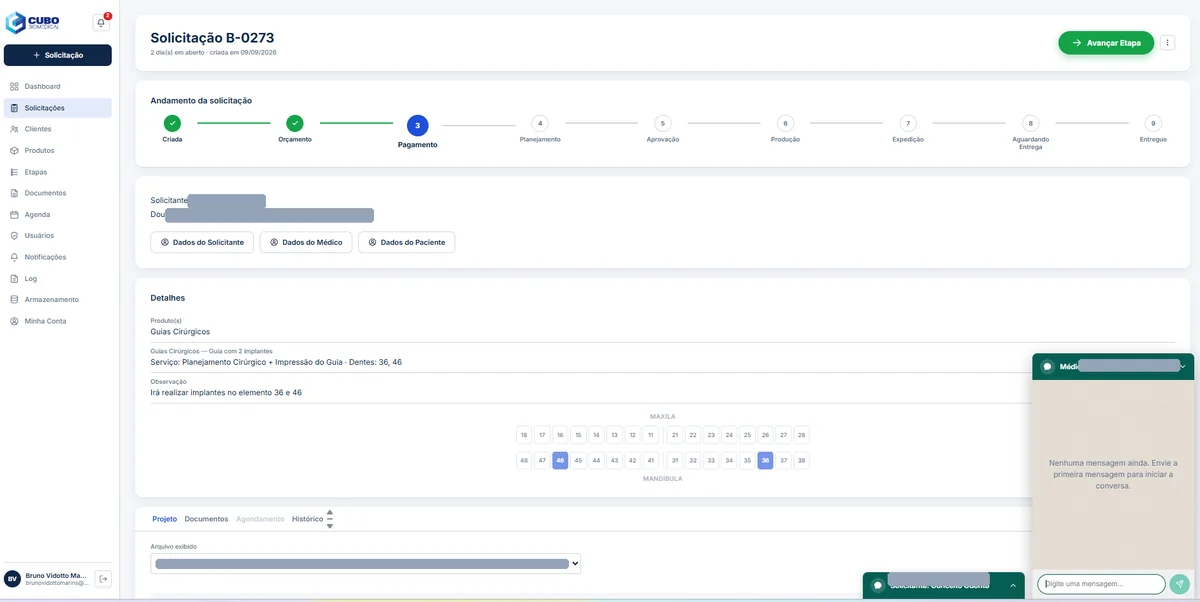This screenshot has width=1200, height=602.
Task: Expand the Solicitante chat panel chevron
Action: 1012,585
